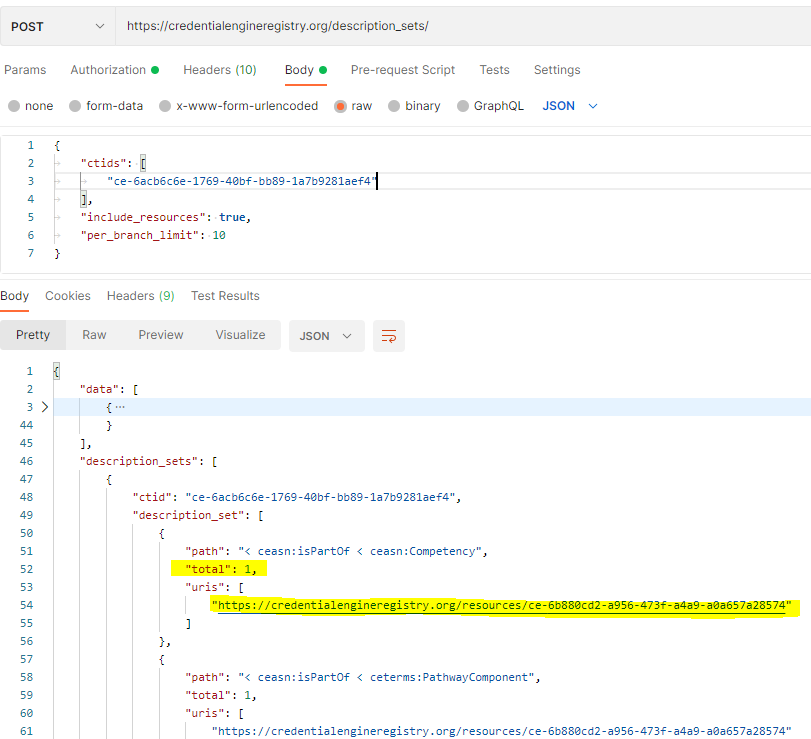
Task: Toggle the wrap lines icon
Action: click(x=389, y=336)
